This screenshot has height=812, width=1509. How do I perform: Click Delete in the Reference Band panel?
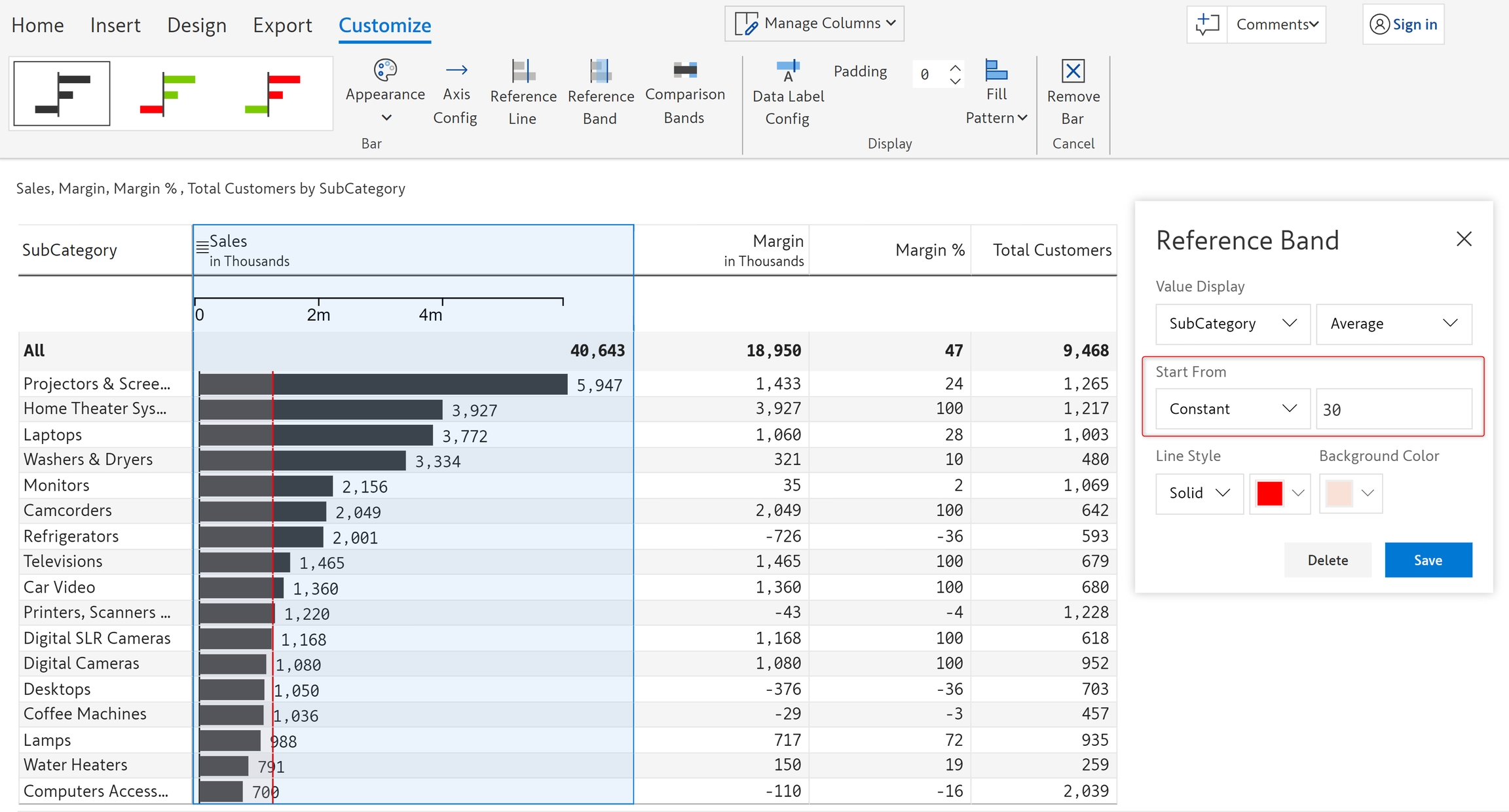pos(1327,560)
